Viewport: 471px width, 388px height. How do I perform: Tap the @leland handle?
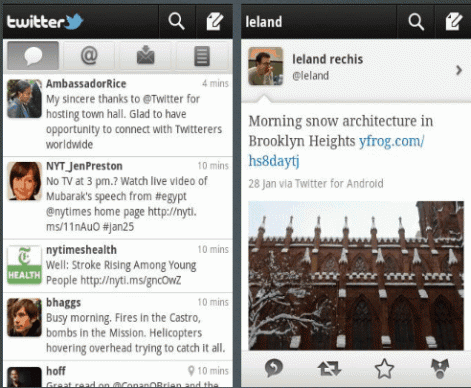tap(311, 76)
